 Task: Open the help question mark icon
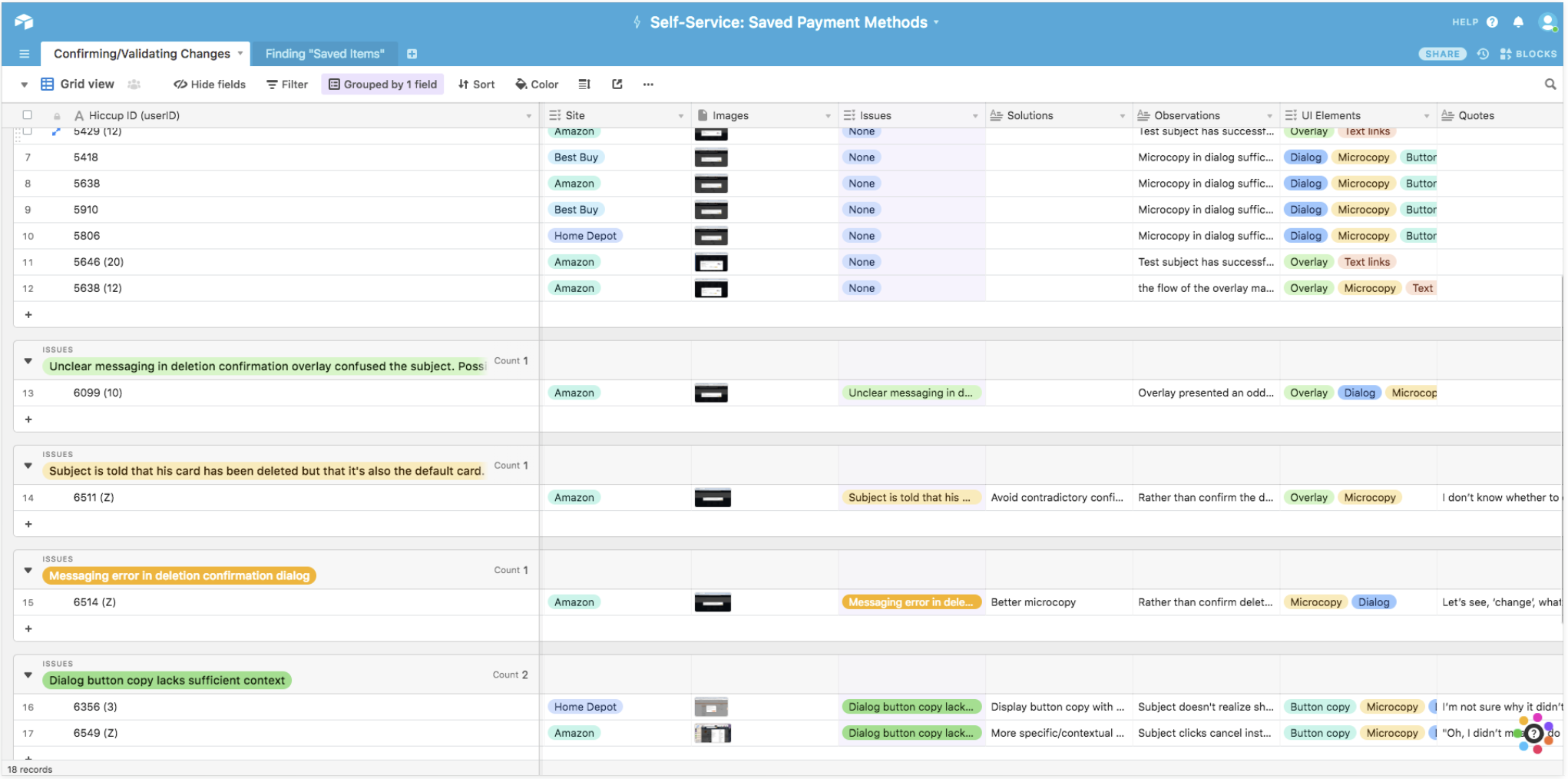1492,22
